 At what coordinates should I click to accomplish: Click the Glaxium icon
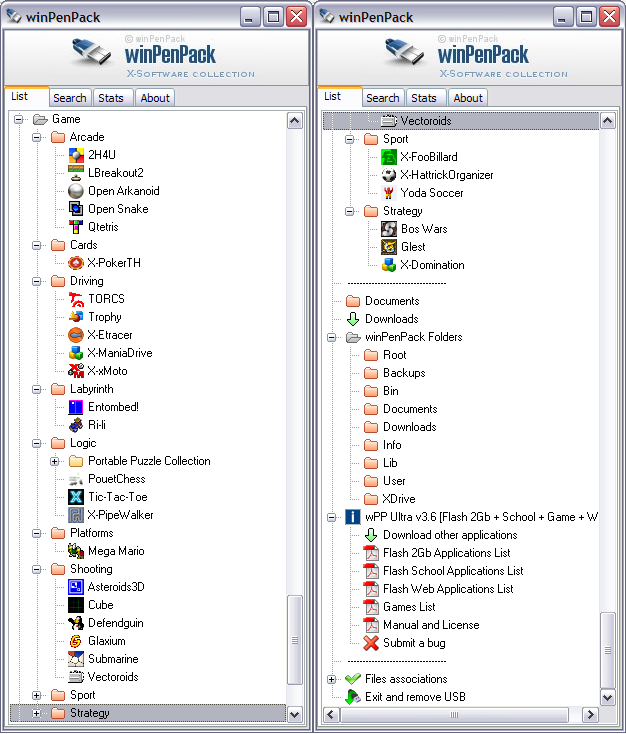pos(76,641)
